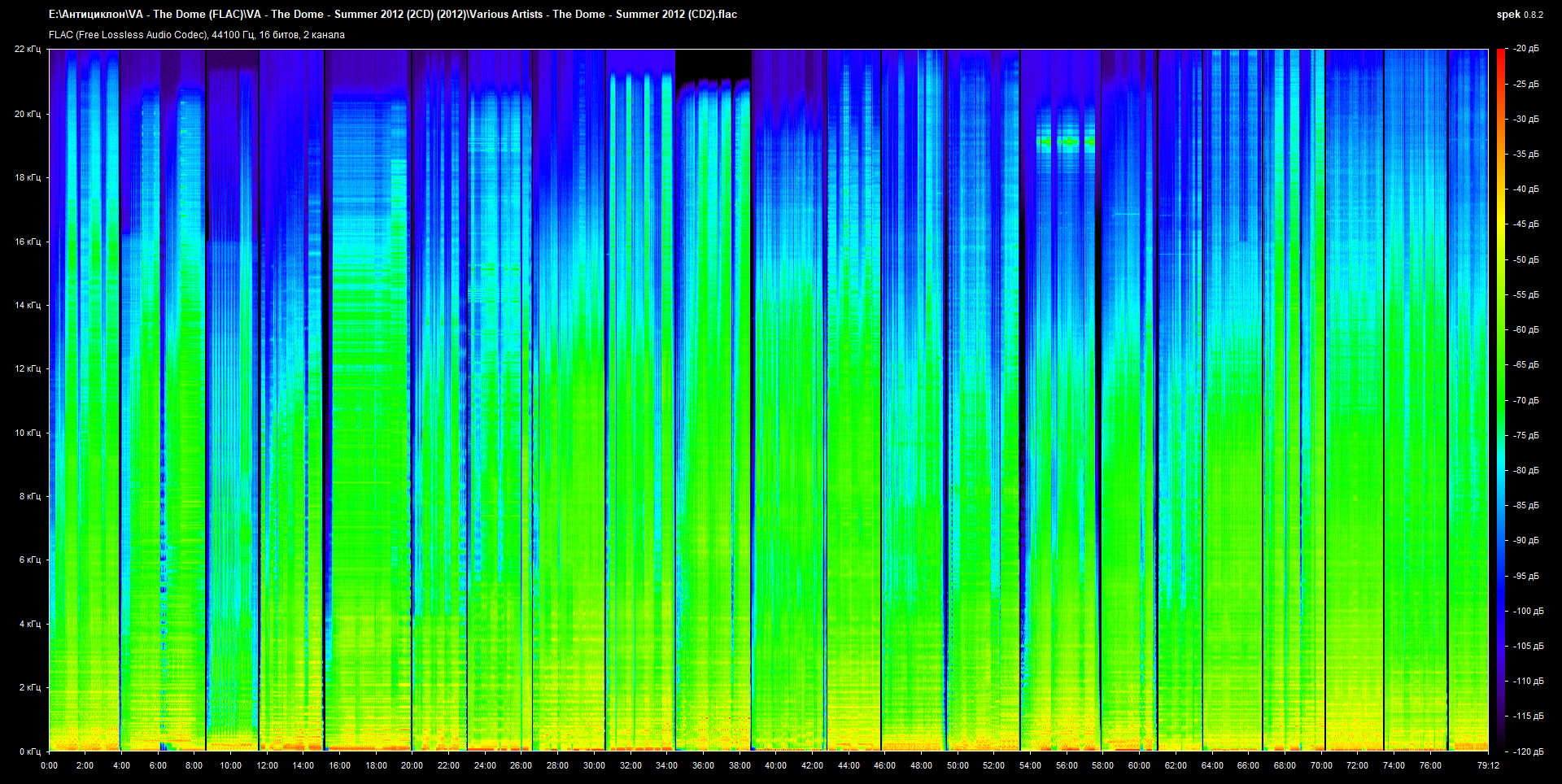Screen dimensions: 1562x784
Task: Click the 40:00 time axis label
Action: click(x=775, y=765)
